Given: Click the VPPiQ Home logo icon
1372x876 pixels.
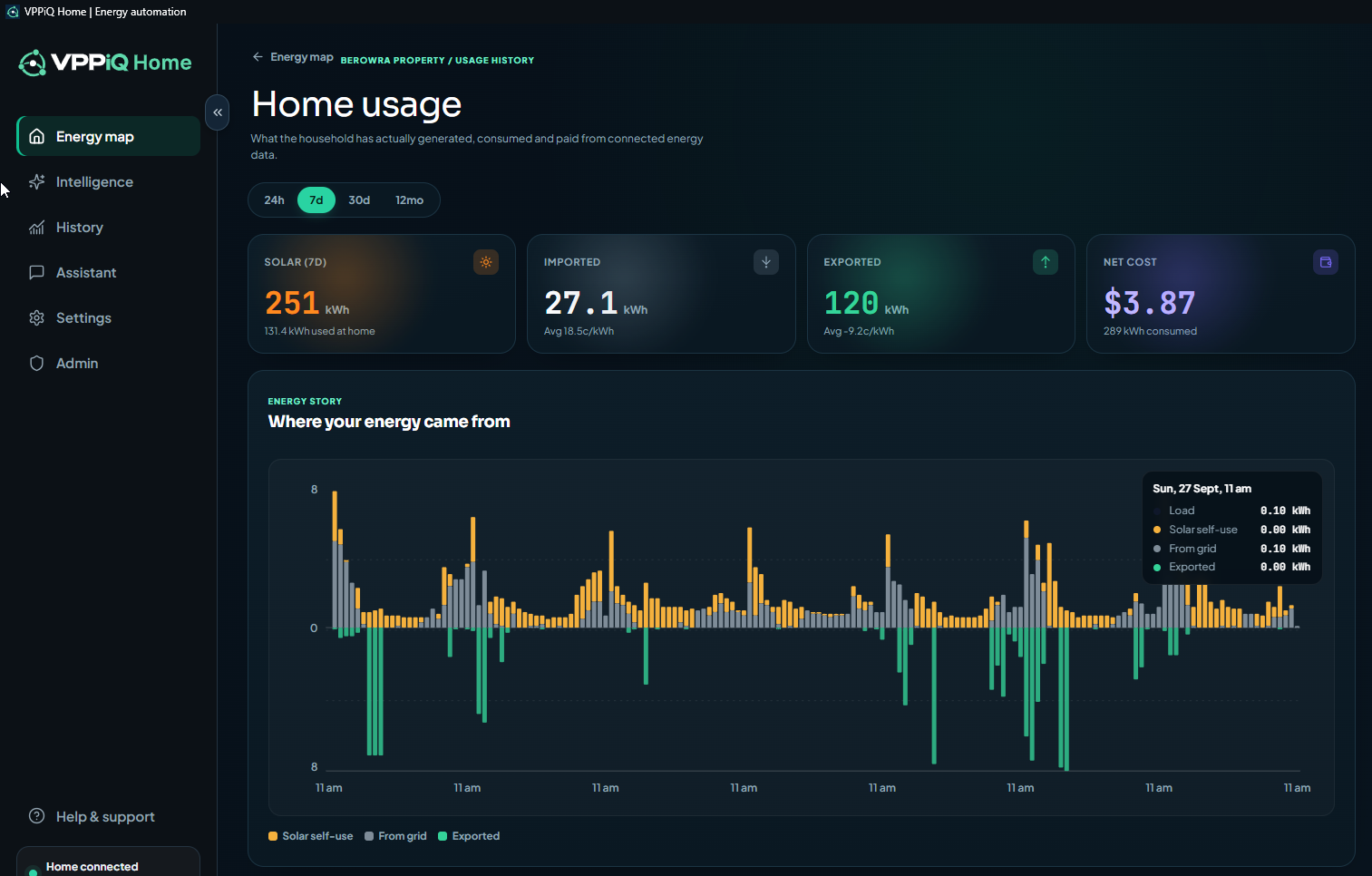Looking at the screenshot, I should point(33,63).
